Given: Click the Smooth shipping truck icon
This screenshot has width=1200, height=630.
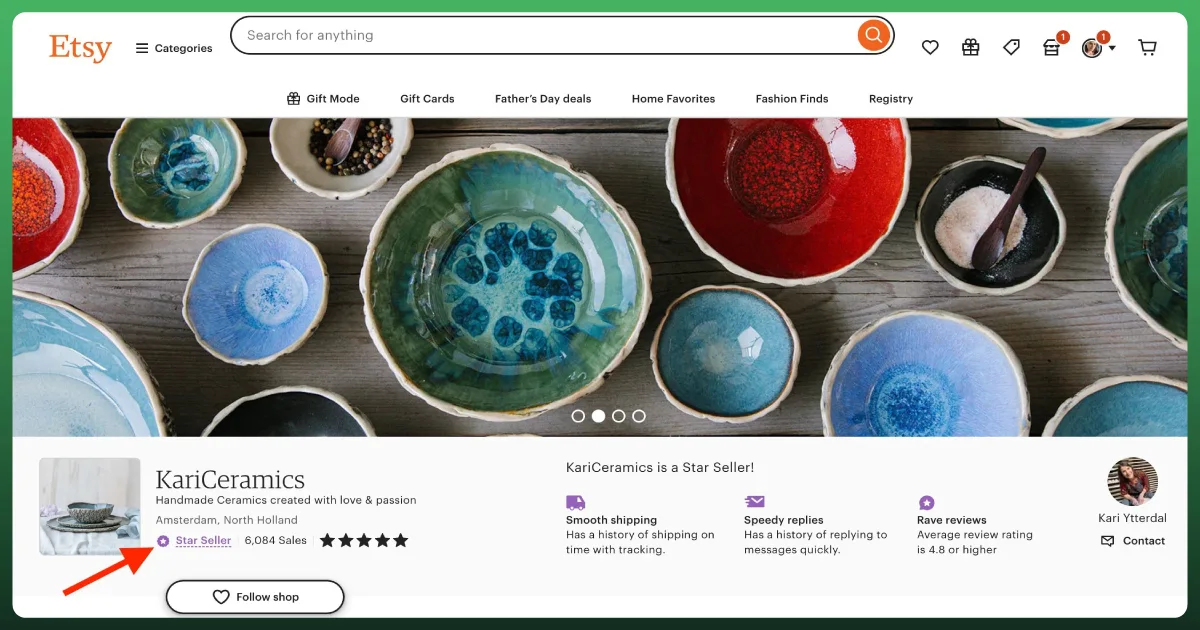Looking at the screenshot, I should click(575, 502).
